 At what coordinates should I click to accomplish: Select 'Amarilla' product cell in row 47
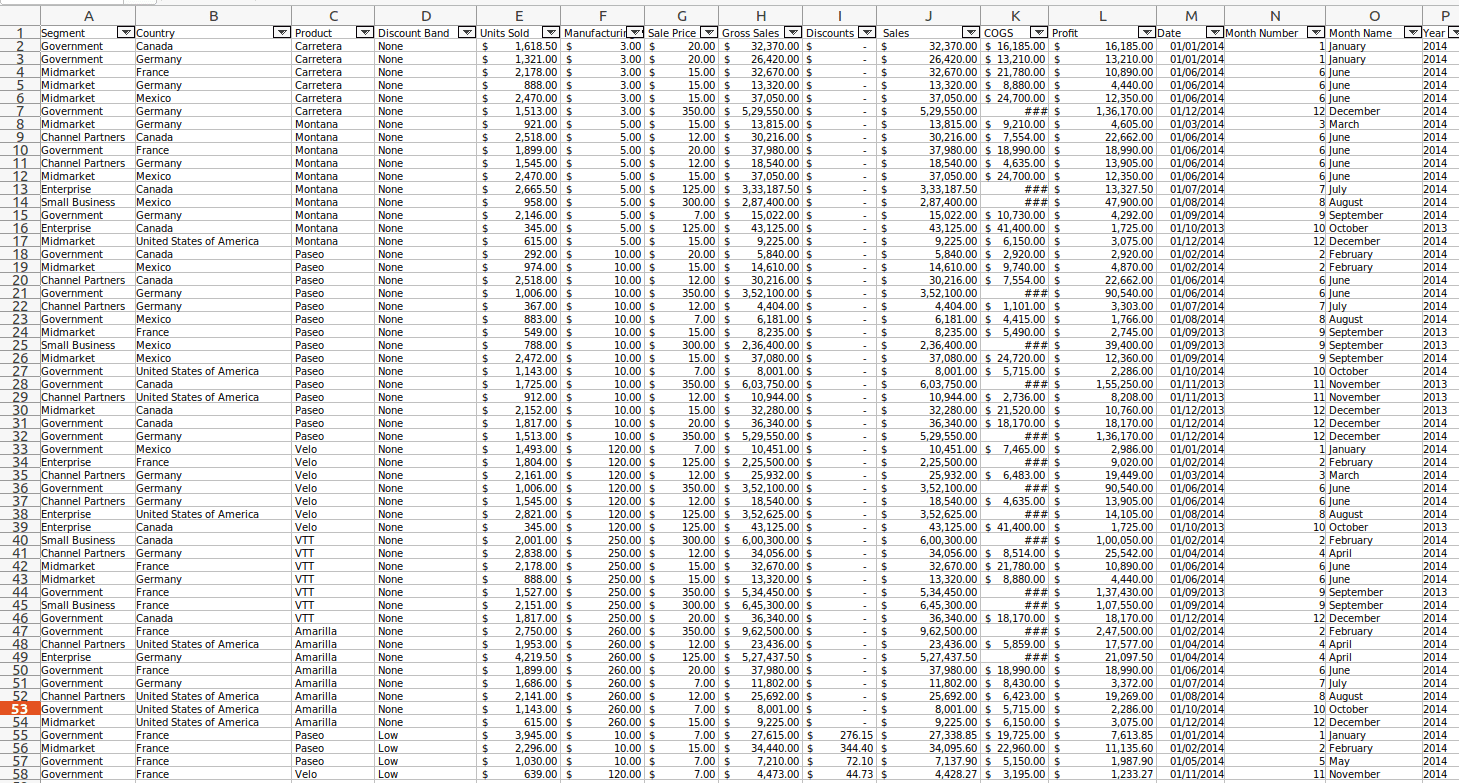tap(334, 631)
